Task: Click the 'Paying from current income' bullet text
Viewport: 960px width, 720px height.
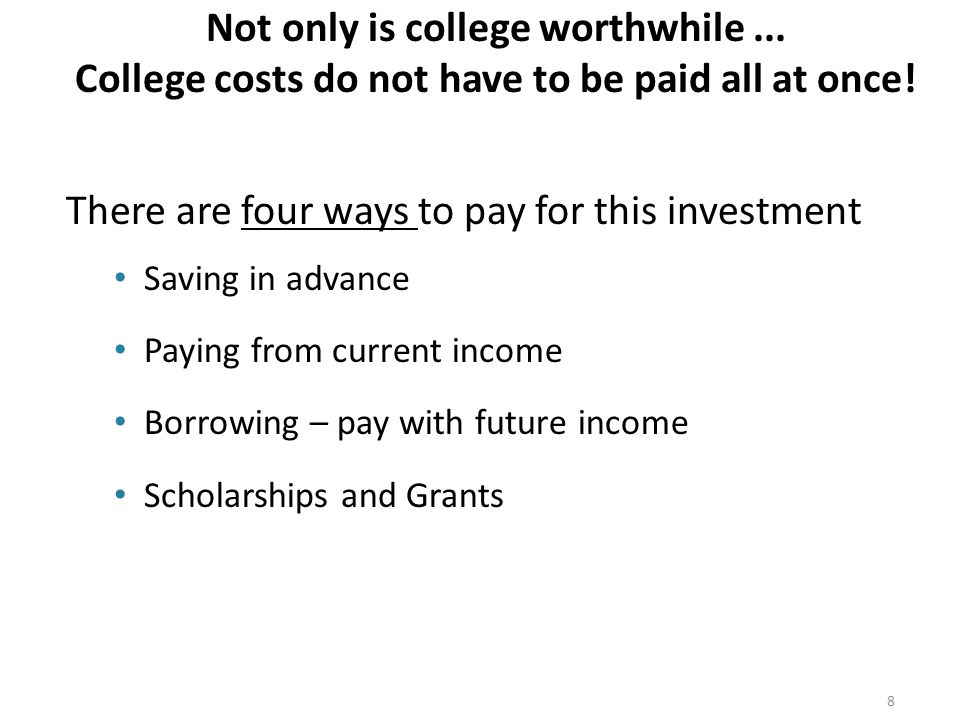Action: [x=353, y=352]
